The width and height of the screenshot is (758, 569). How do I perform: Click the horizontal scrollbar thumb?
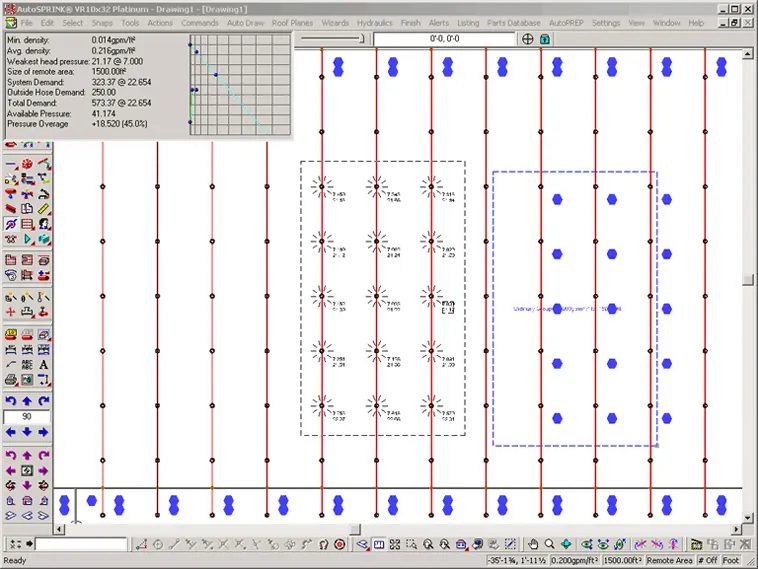click(355, 529)
